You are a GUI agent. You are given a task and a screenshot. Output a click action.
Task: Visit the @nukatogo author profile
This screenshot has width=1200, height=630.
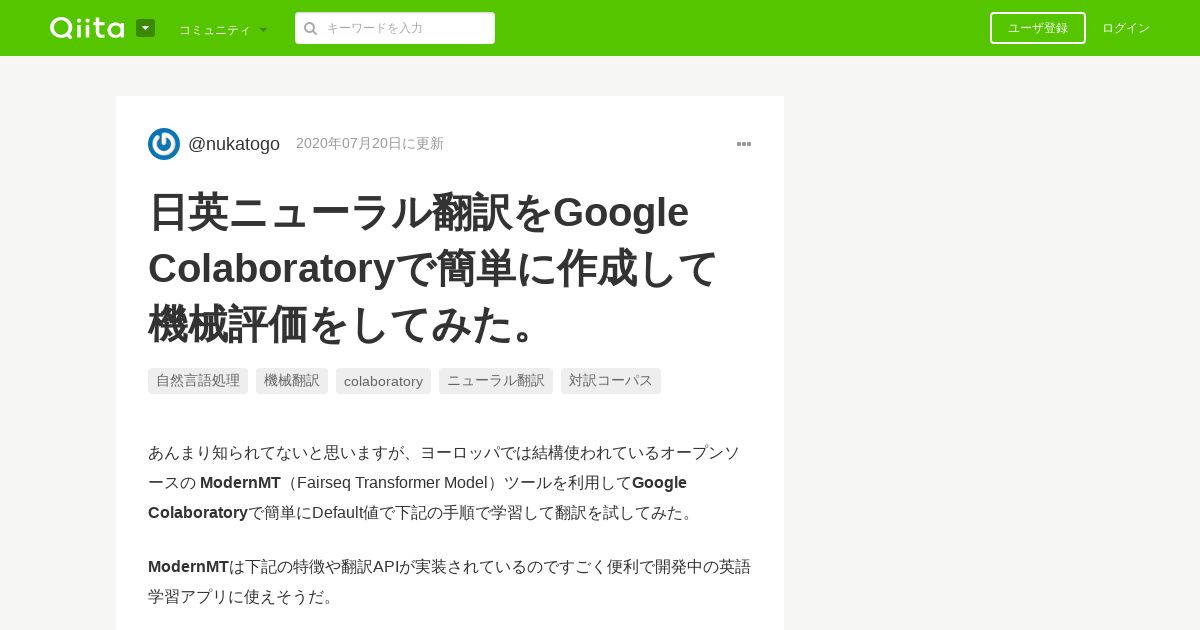point(234,144)
